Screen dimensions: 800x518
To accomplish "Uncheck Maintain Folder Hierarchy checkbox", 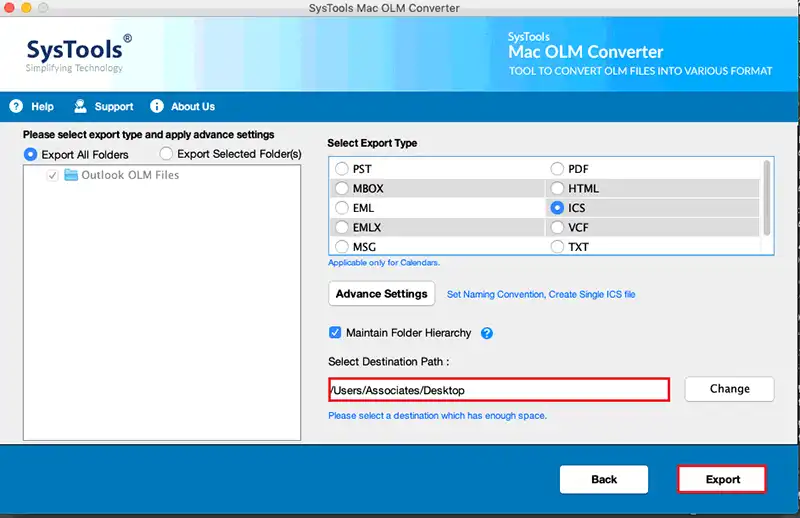I will coord(335,333).
